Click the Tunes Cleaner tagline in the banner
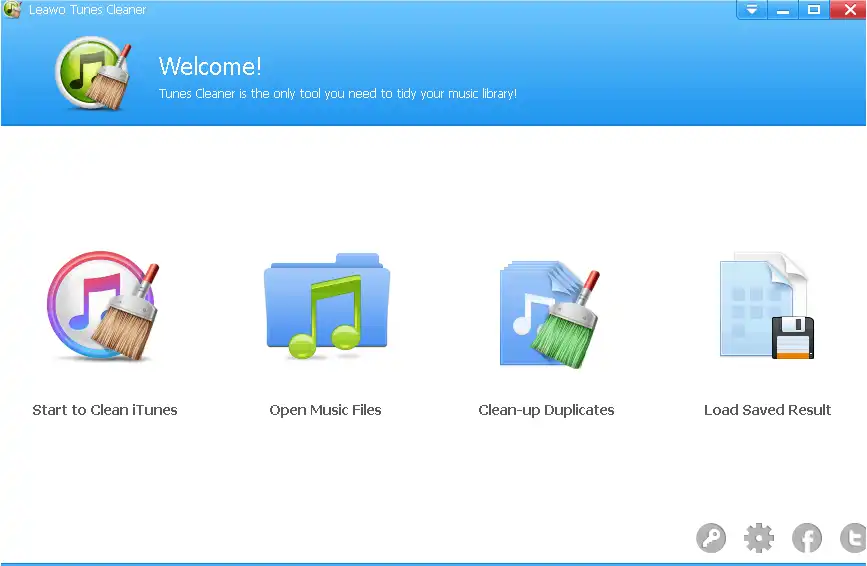Viewport: 867px width, 566px height. [x=337, y=94]
